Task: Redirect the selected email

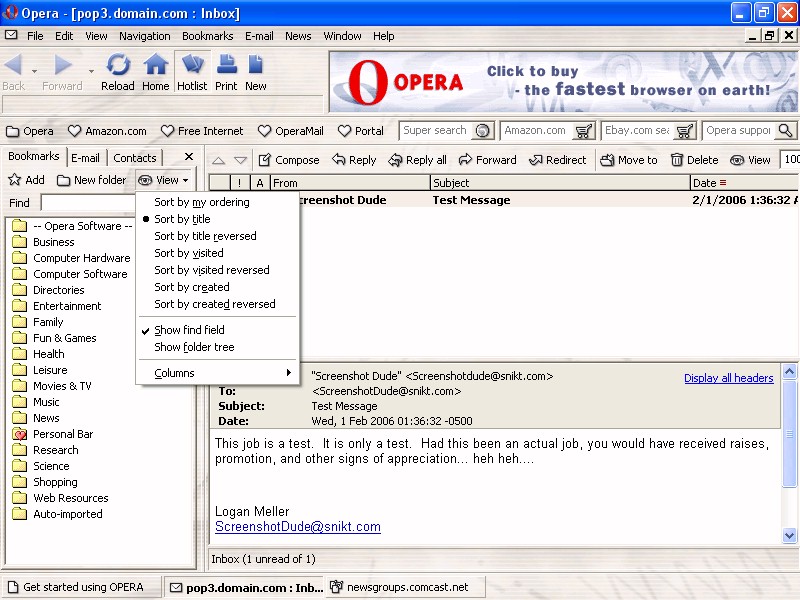Action: coord(558,160)
